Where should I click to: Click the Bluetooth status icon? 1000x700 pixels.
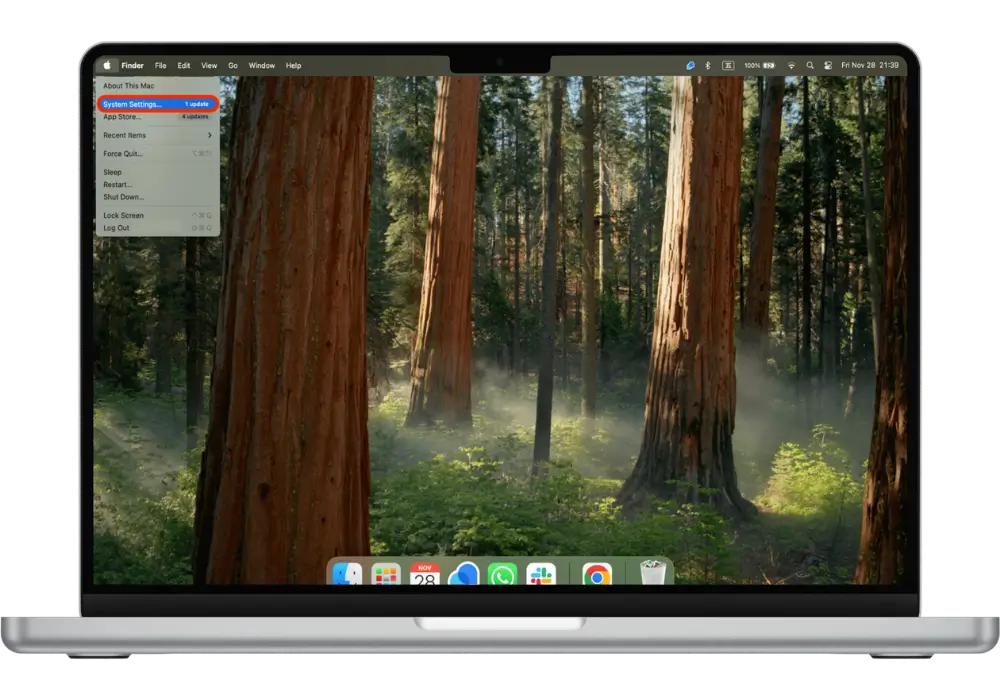pyautogui.click(x=708, y=65)
